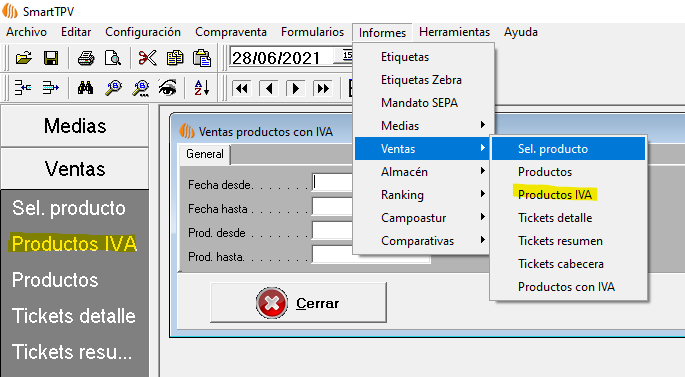Go to next record with right arrow

pos(295,89)
